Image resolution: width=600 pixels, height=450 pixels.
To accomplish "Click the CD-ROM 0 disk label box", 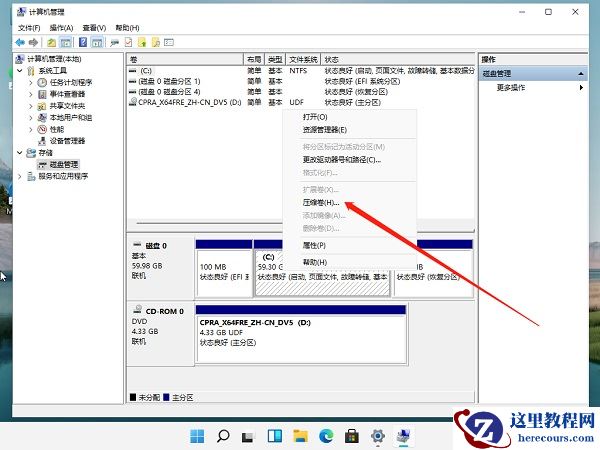I will click(x=160, y=334).
